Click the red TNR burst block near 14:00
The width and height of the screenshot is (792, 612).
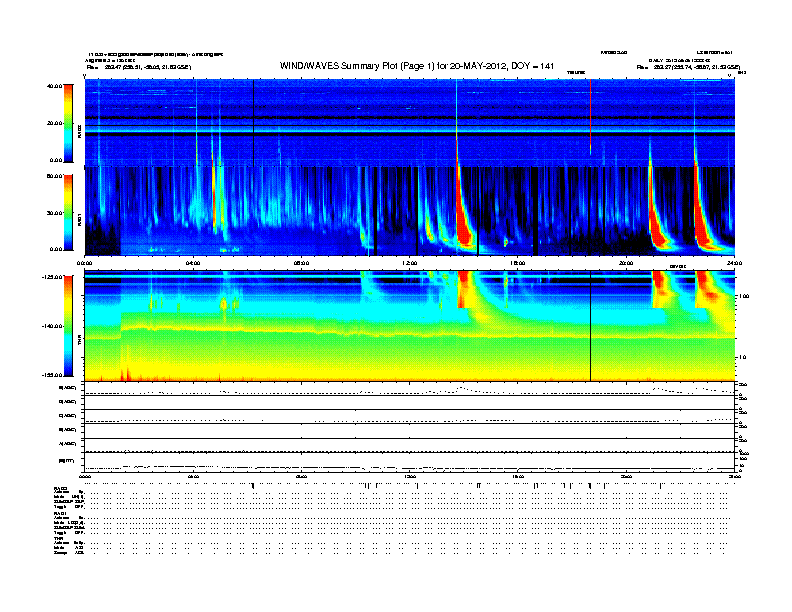click(x=465, y=289)
